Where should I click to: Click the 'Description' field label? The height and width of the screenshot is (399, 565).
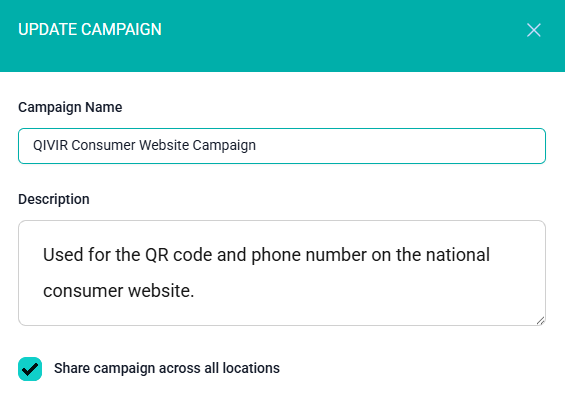[x=54, y=199]
